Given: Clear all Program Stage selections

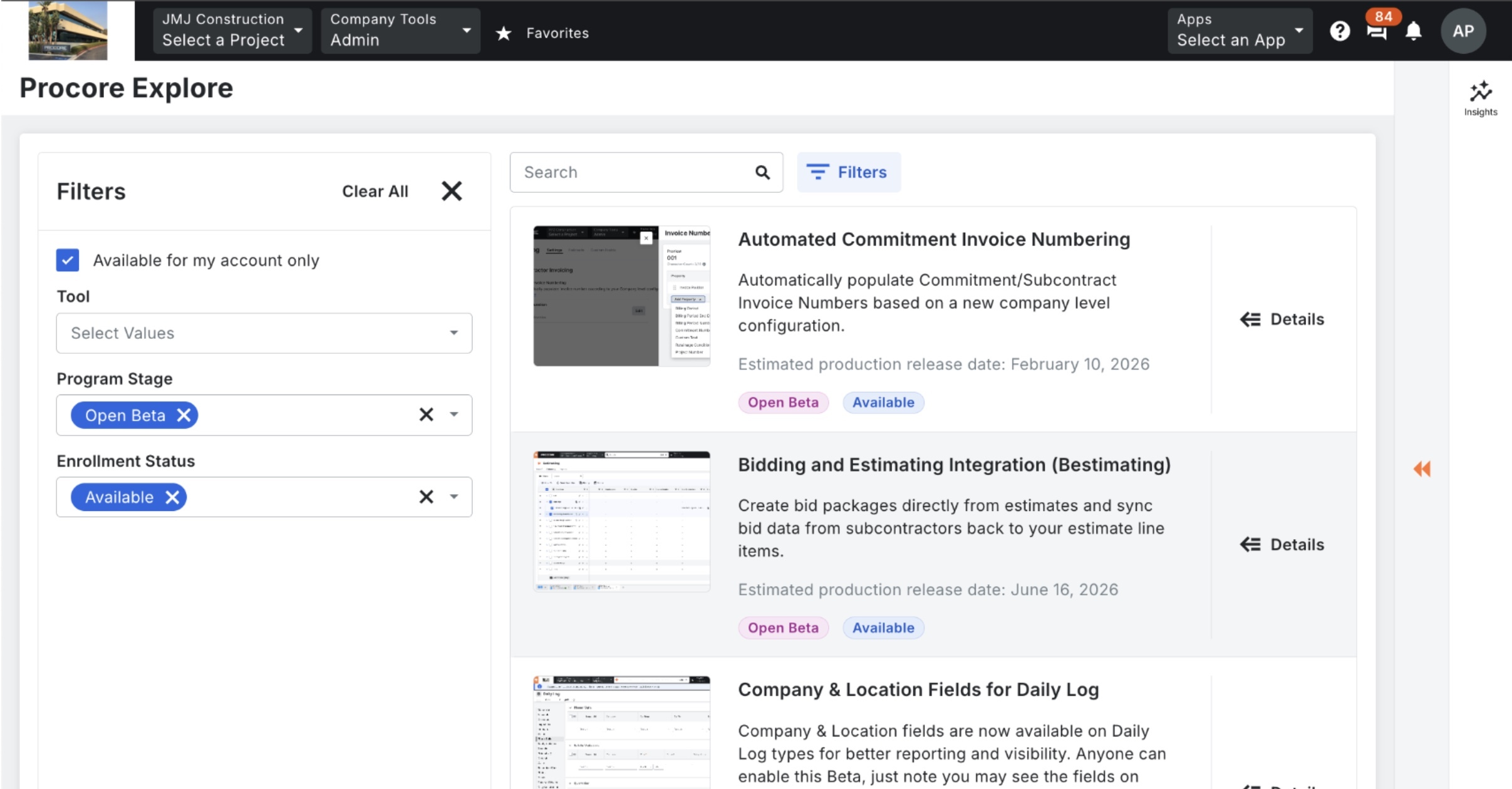Looking at the screenshot, I should [x=426, y=415].
